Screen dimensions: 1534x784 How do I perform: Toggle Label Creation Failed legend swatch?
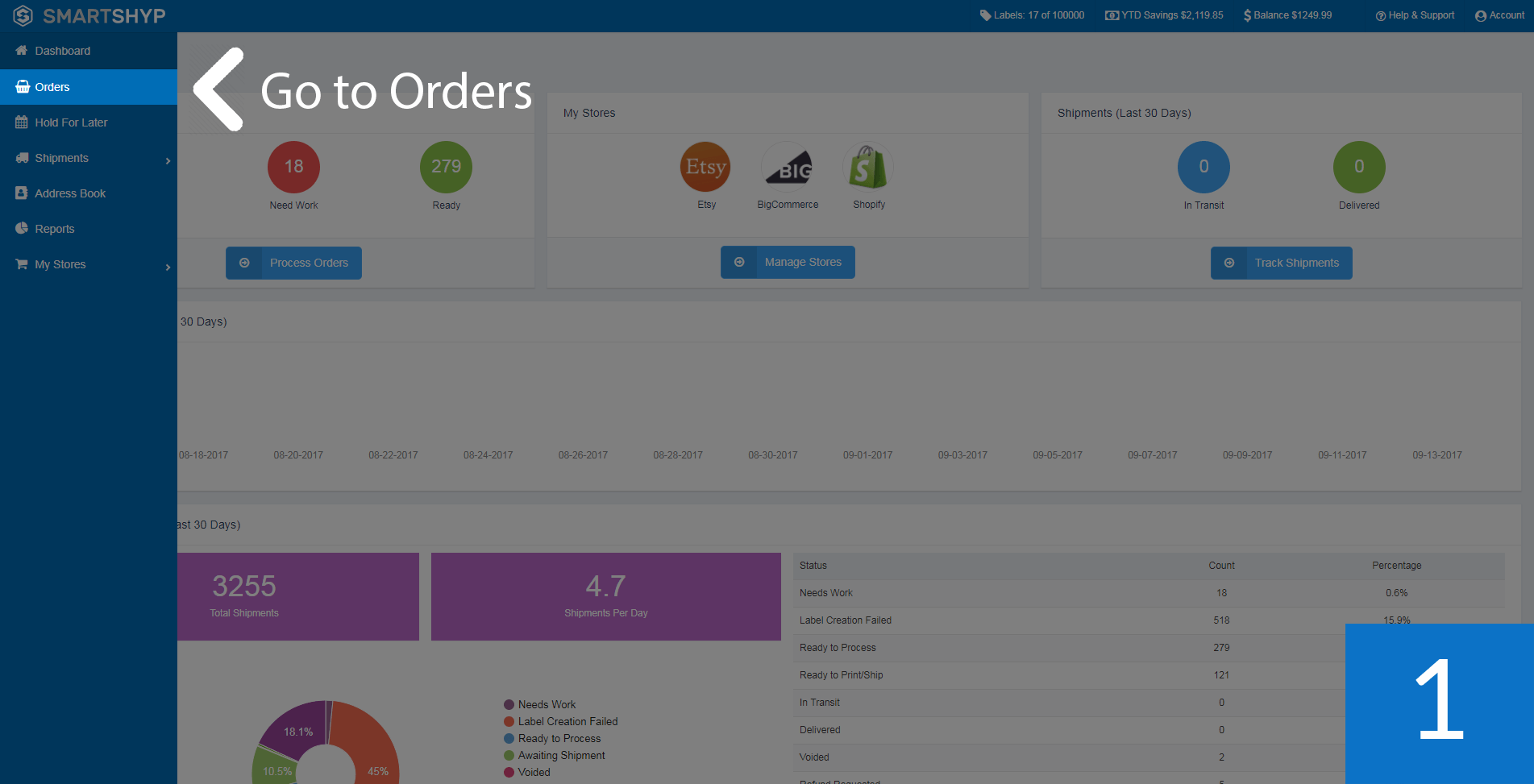coord(509,722)
